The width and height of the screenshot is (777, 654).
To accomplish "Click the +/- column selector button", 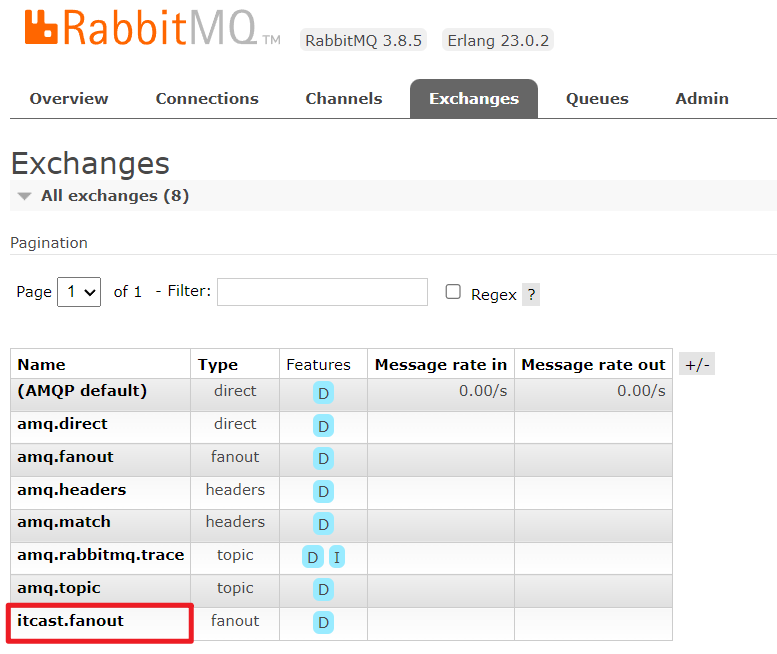I will pos(697,365).
